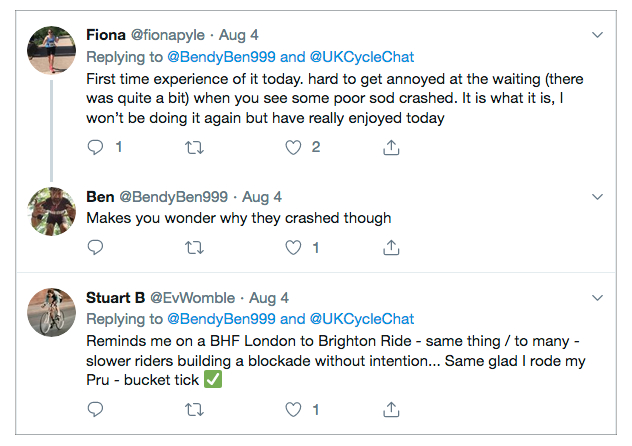Like Fiona's tweet with 2 likes
The image size is (632, 446).
(294, 147)
